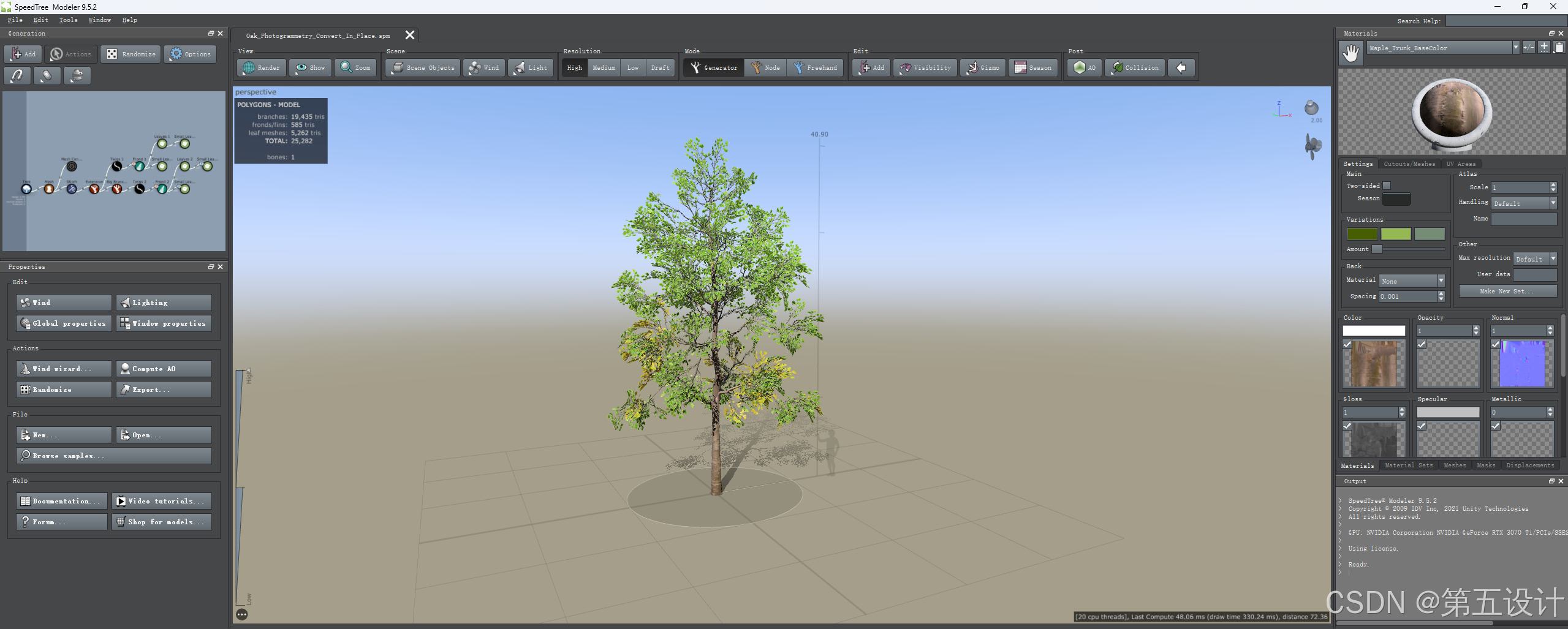1568x629 pixels.
Task: Click the Opacity value stepper
Action: pyautogui.click(x=1476, y=331)
